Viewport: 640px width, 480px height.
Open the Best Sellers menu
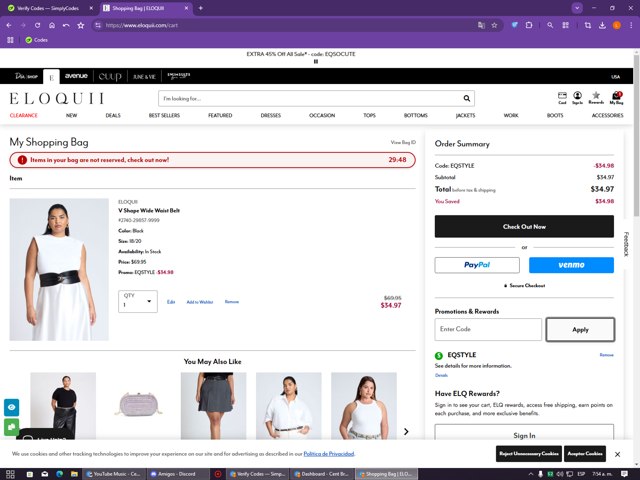click(164, 116)
